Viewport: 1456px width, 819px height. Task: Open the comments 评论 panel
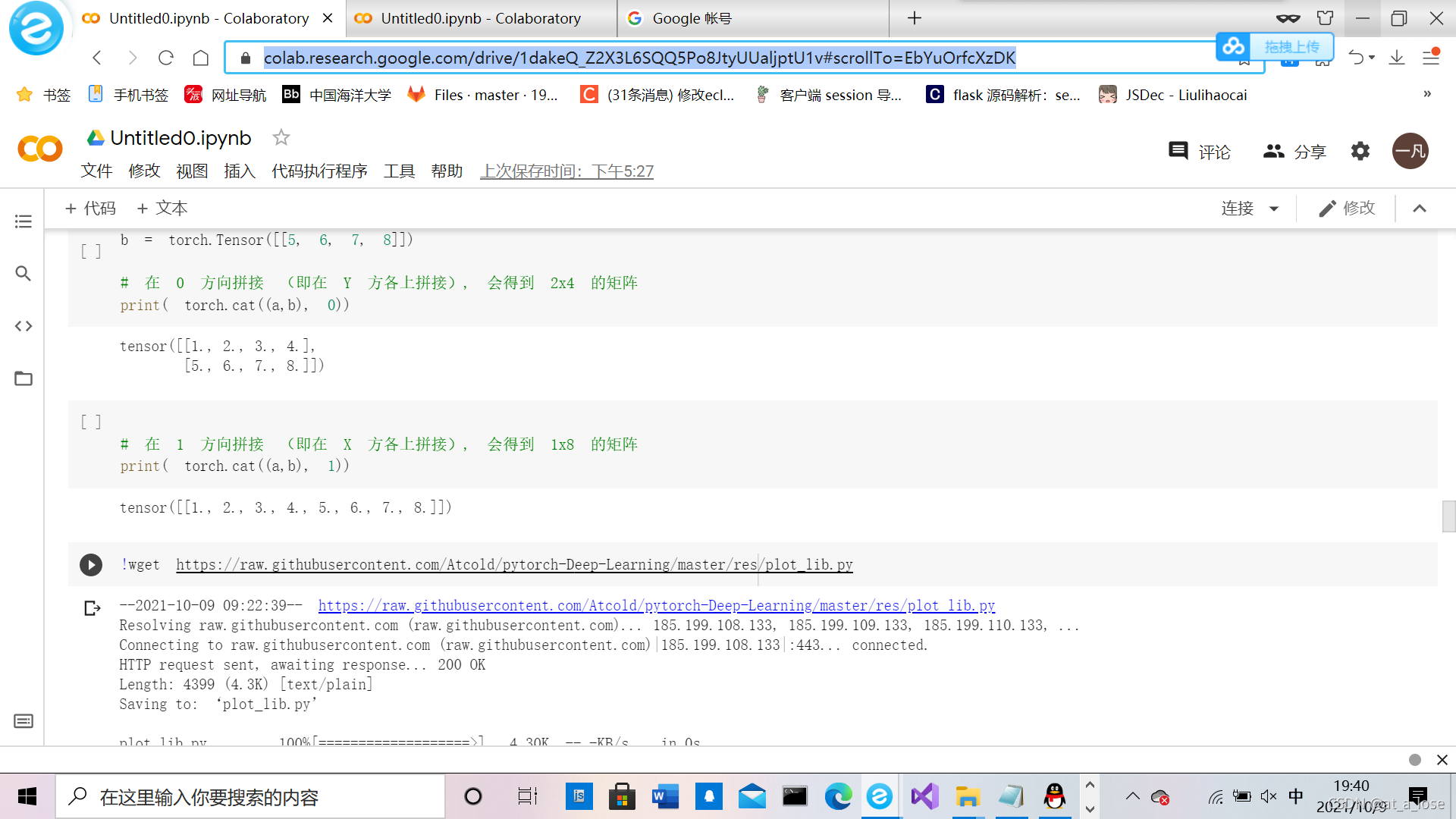tap(1200, 152)
